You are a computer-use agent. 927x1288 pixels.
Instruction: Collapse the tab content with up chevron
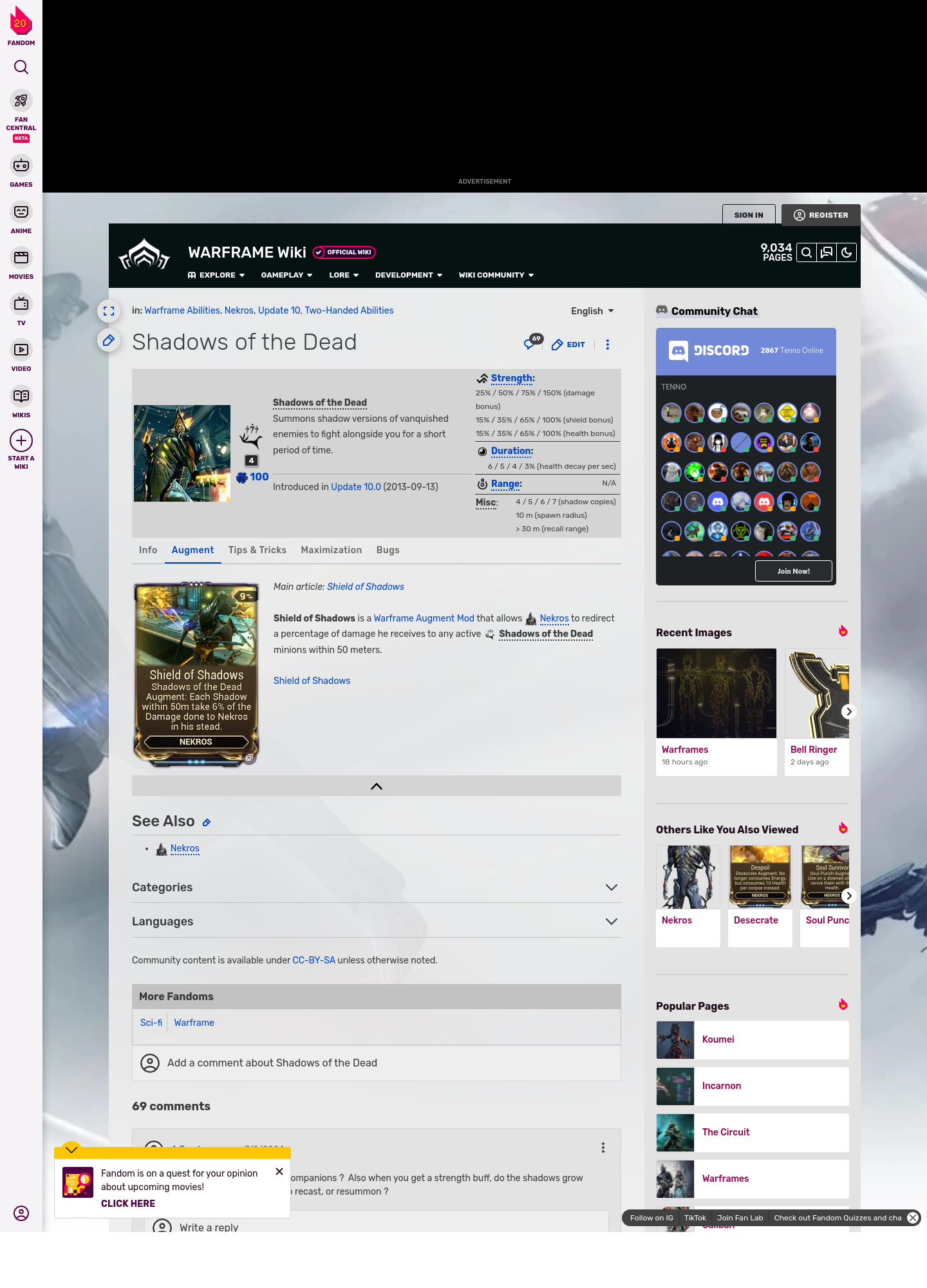377,786
